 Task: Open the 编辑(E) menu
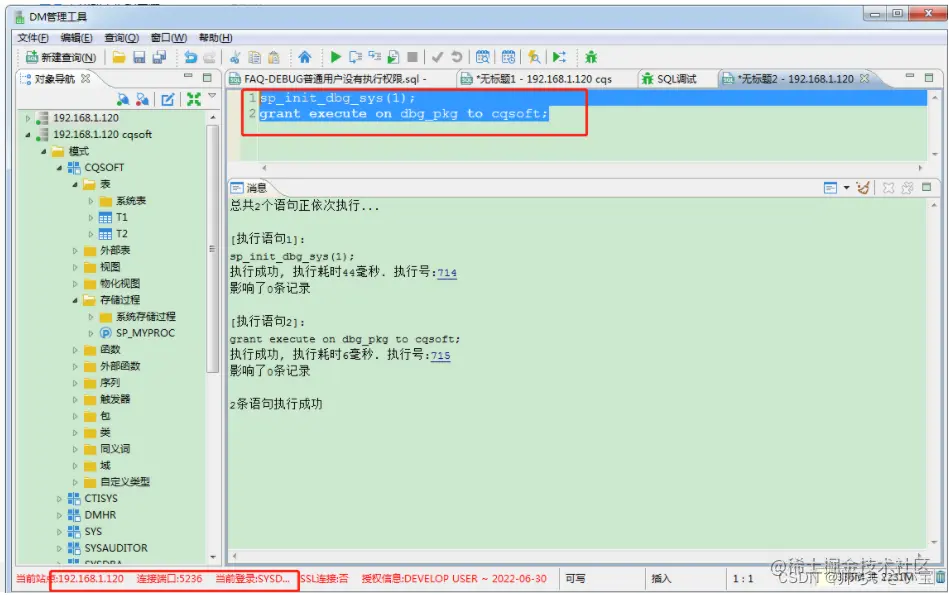pos(76,38)
